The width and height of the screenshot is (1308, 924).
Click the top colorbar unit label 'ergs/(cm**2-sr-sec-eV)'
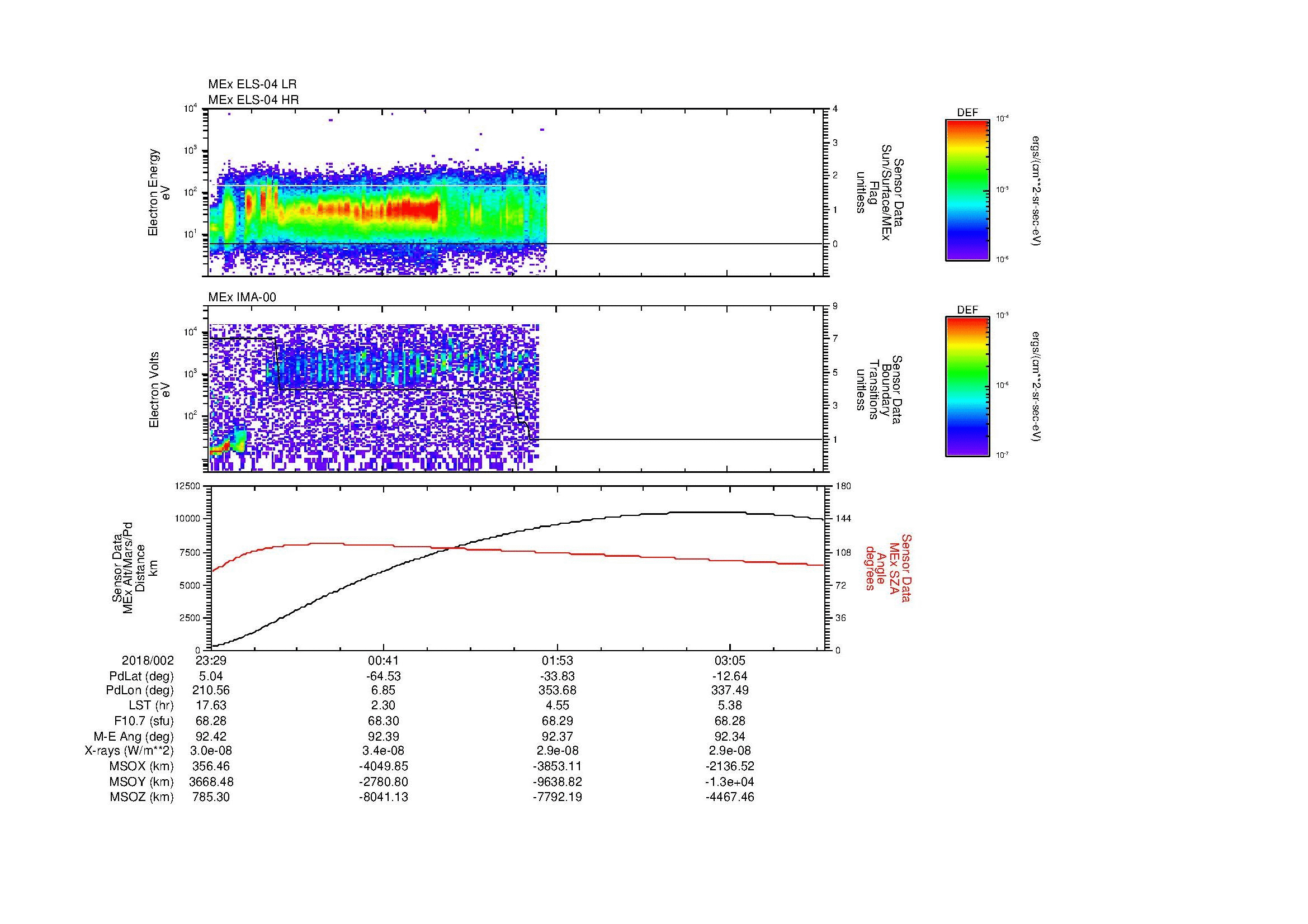coord(1036,190)
